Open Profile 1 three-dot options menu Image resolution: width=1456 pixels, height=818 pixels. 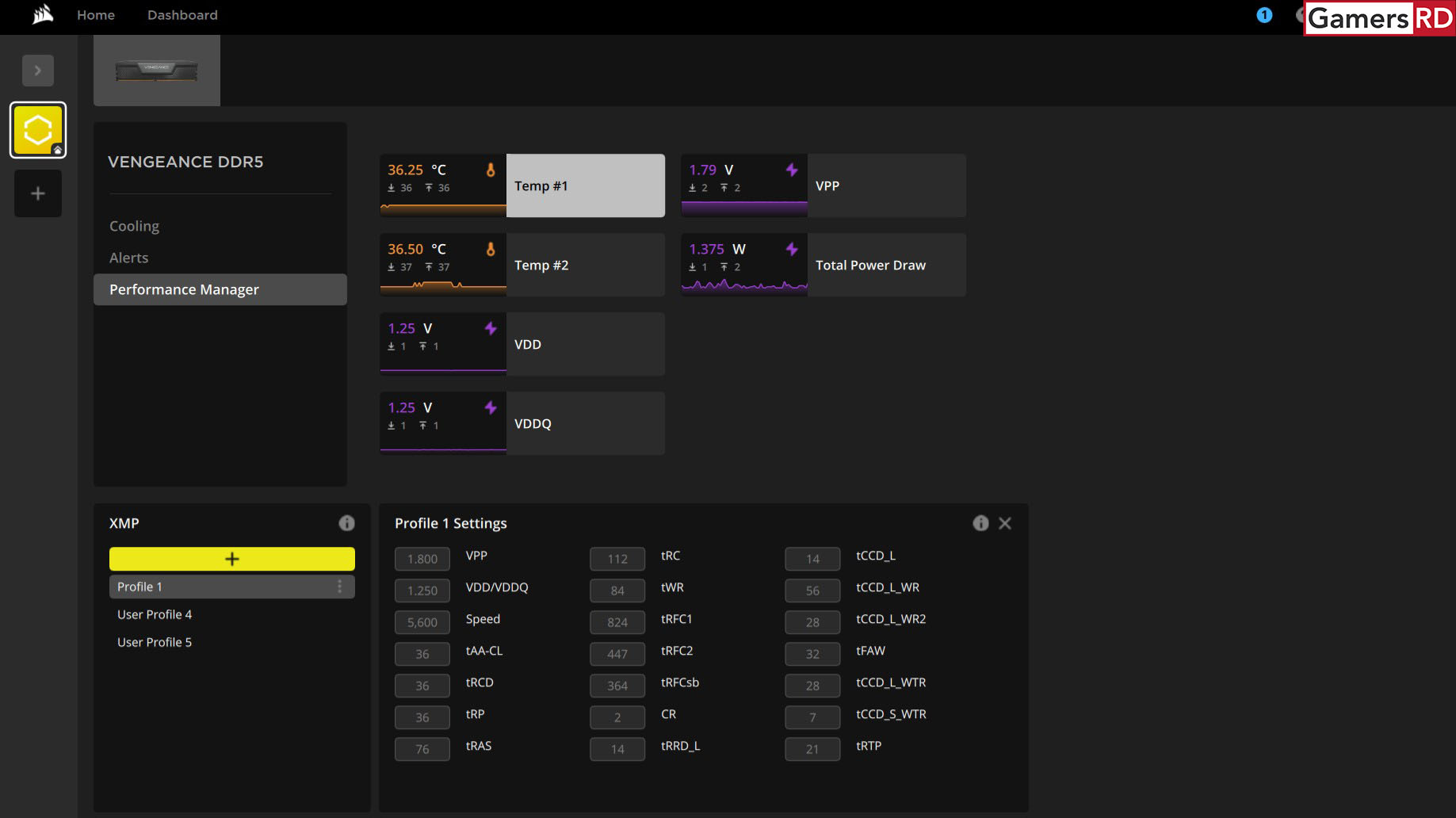point(340,587)
